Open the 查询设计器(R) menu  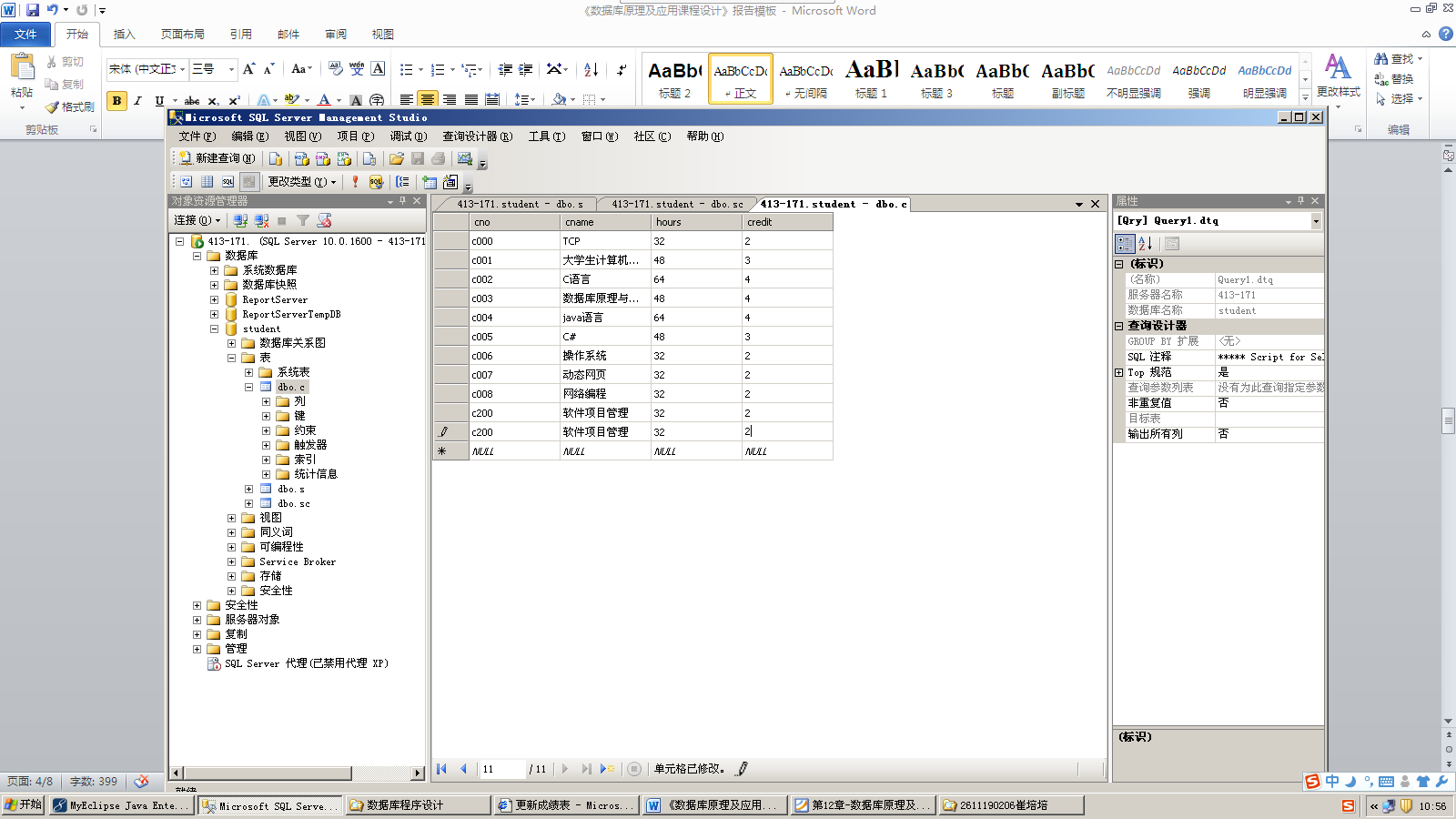tap(477, 136)
